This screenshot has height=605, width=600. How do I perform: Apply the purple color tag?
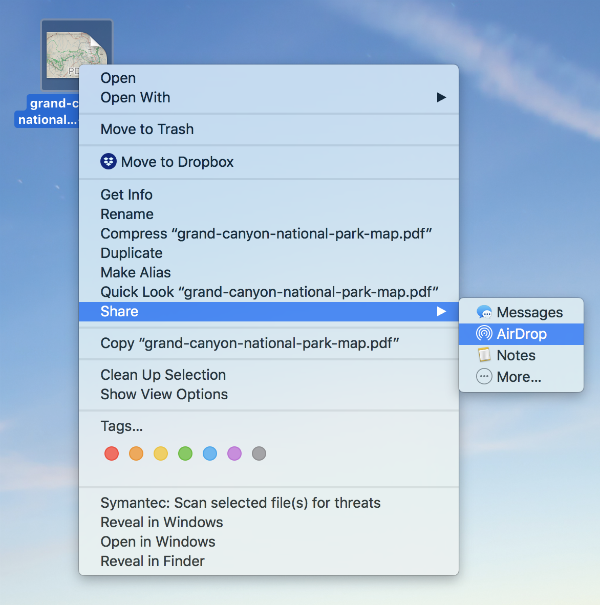click(234, 454)
